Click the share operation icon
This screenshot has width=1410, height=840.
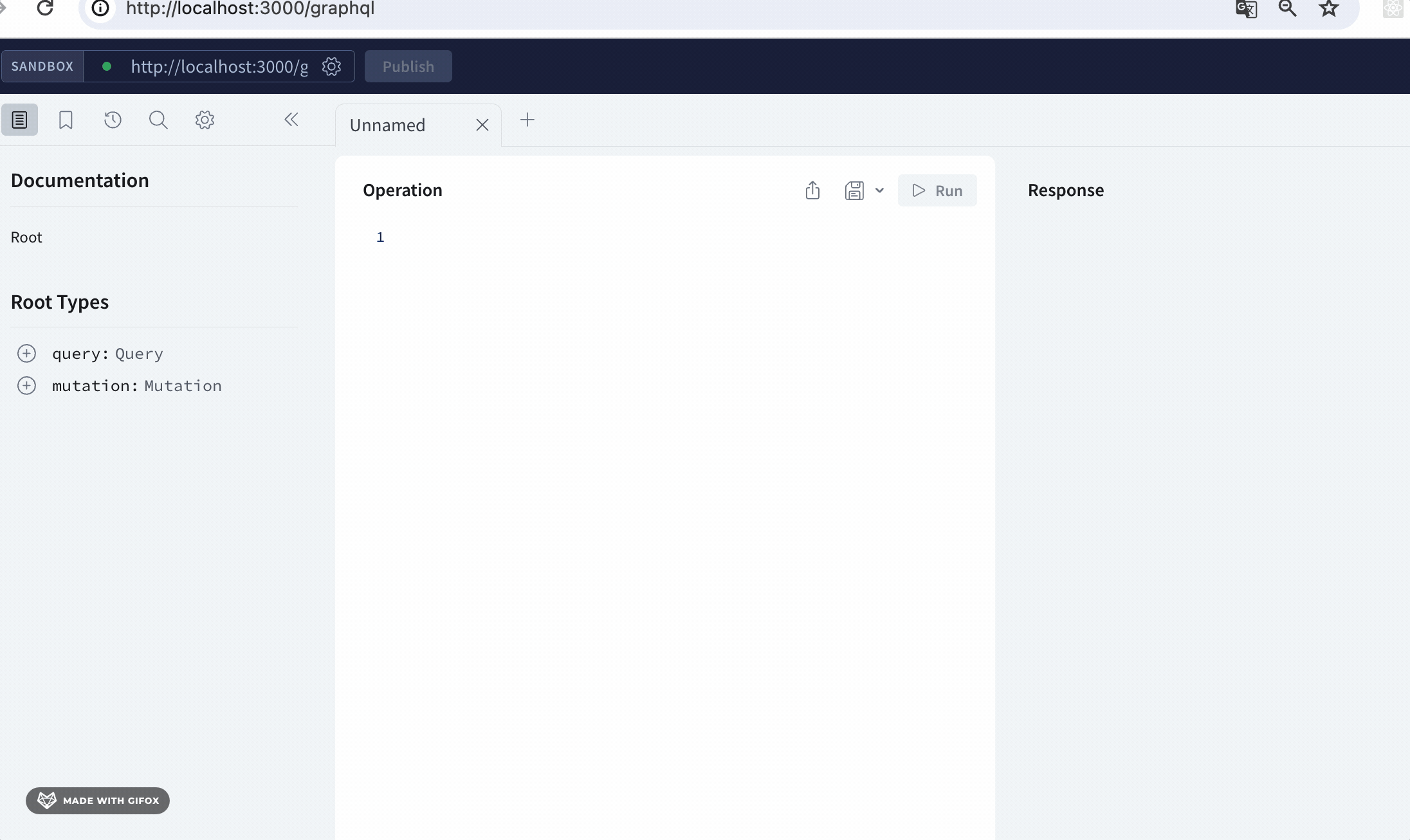pos(812,190)
